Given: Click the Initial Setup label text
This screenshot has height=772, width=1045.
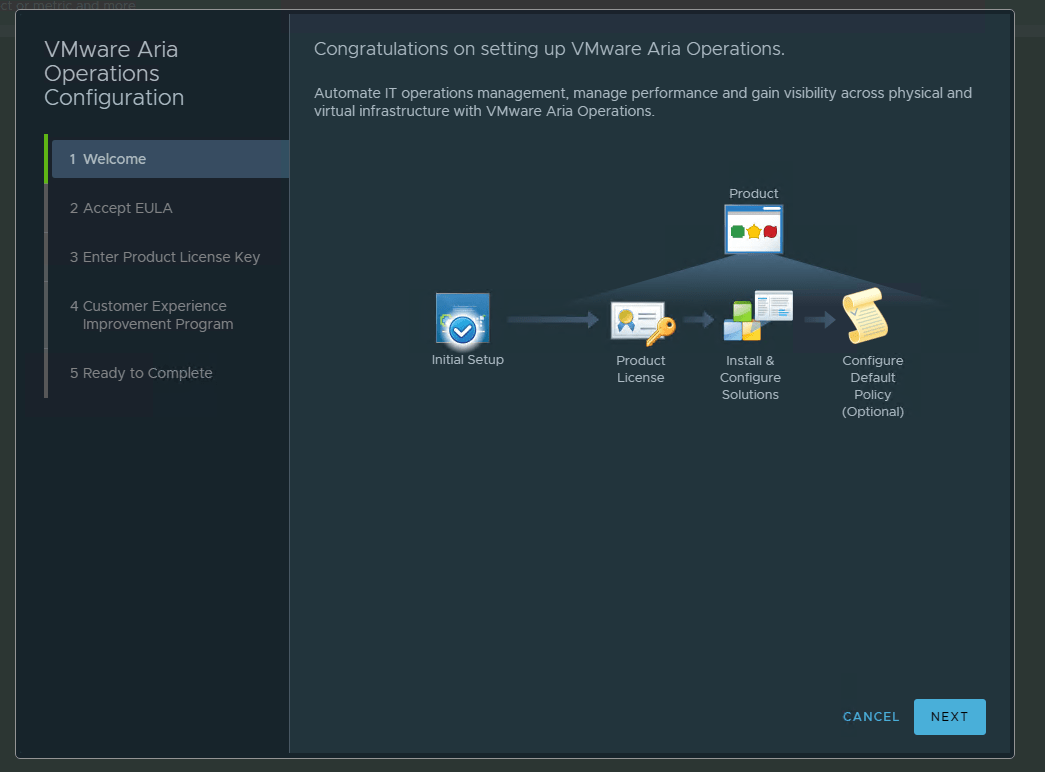Looking at the screenshot, I should tap(467, 360).
